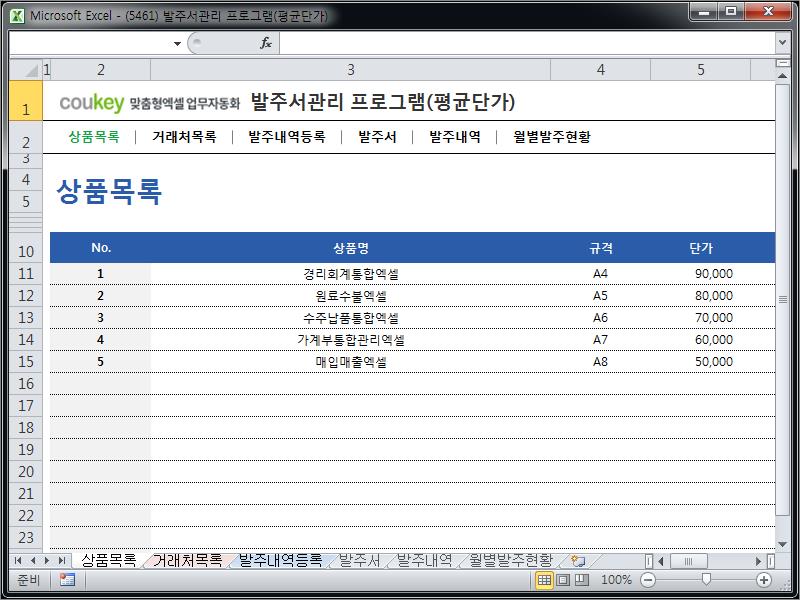Click the coukey logo
Viewport: 800px width, 600px height.
(92, 103)
